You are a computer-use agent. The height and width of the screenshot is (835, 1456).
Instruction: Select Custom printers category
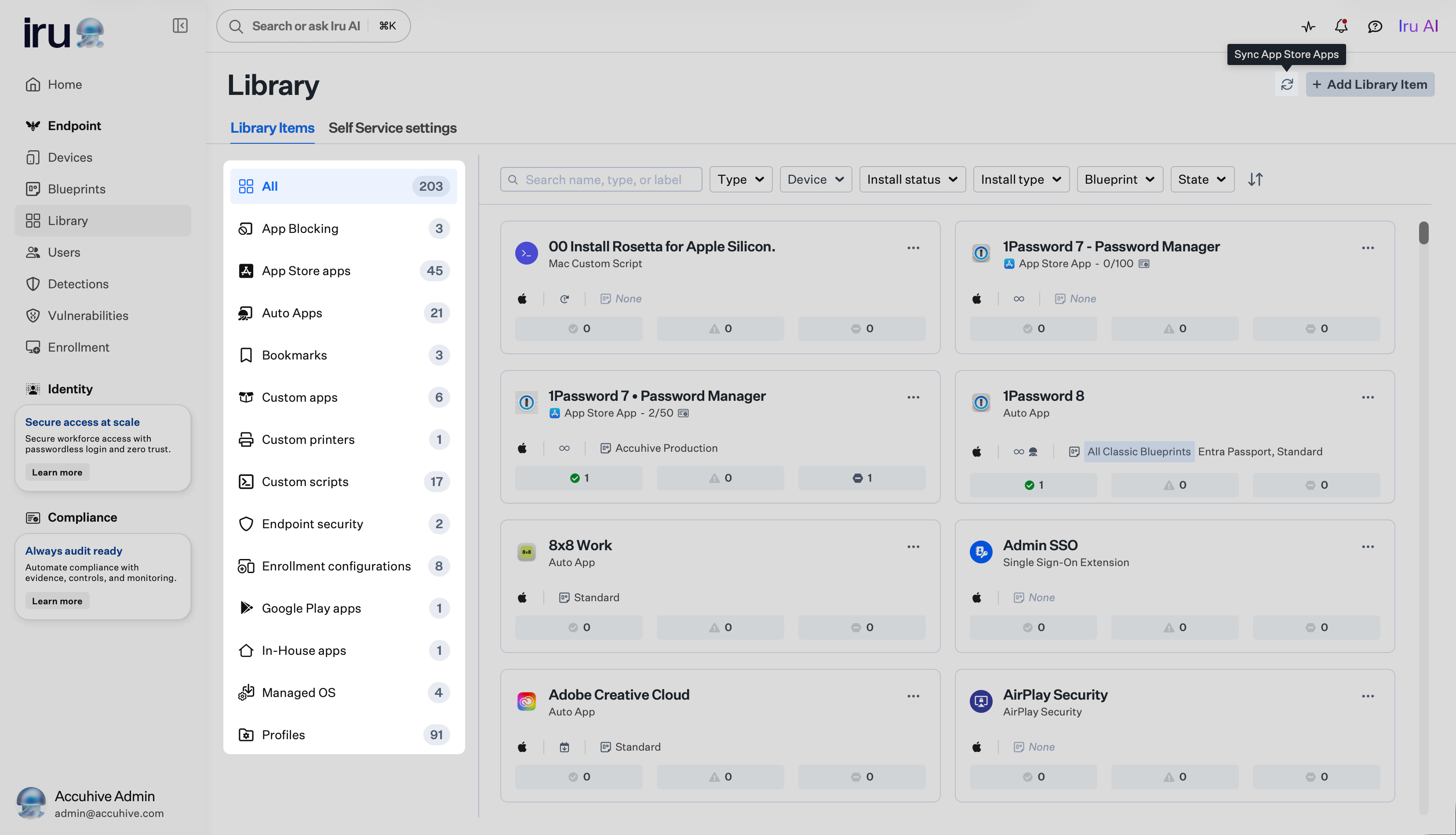(x=343, y=439)
